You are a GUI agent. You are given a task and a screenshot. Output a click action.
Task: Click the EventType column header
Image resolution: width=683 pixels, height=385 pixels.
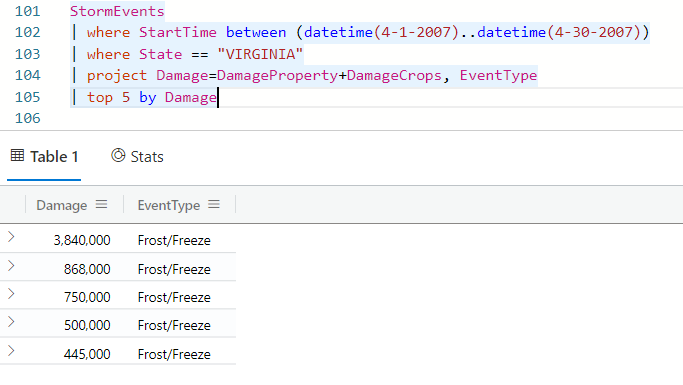point(169,205)
